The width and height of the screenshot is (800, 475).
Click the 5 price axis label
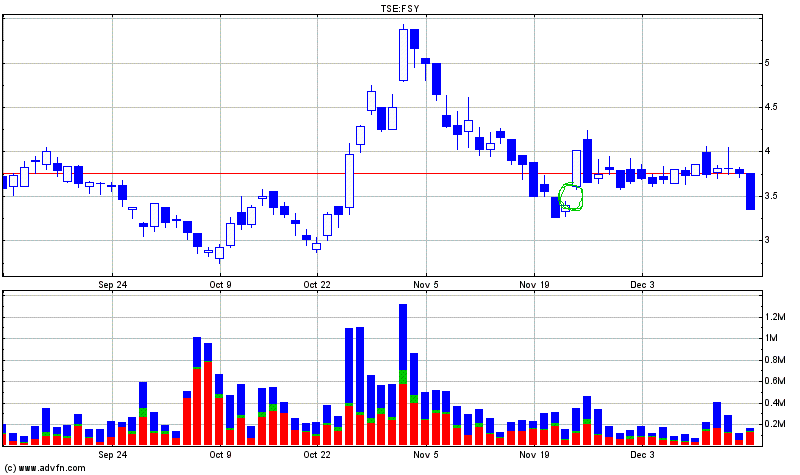[x=767, y=63]
